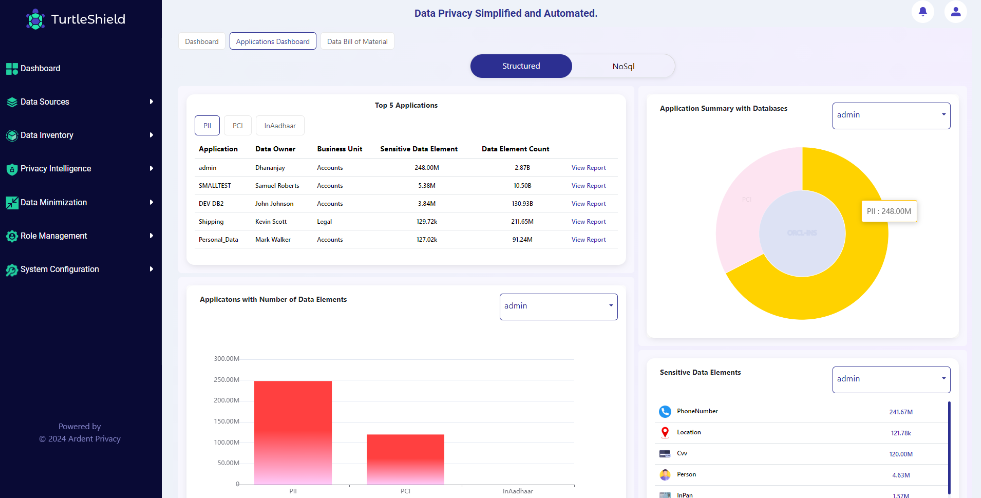Expand the Data Inventory menu arrow
This screenshot has height=498, width=981.
coord(151,135)
